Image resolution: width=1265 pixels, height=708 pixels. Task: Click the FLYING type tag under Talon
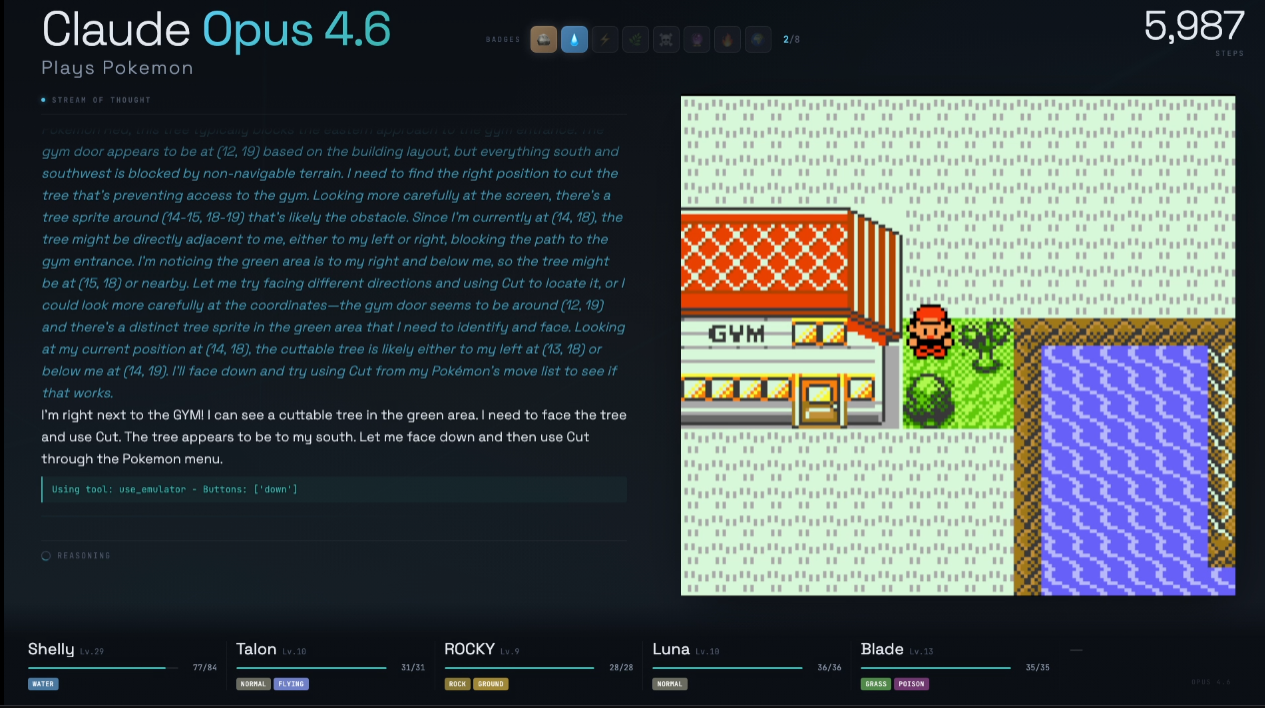coord(291,684)
